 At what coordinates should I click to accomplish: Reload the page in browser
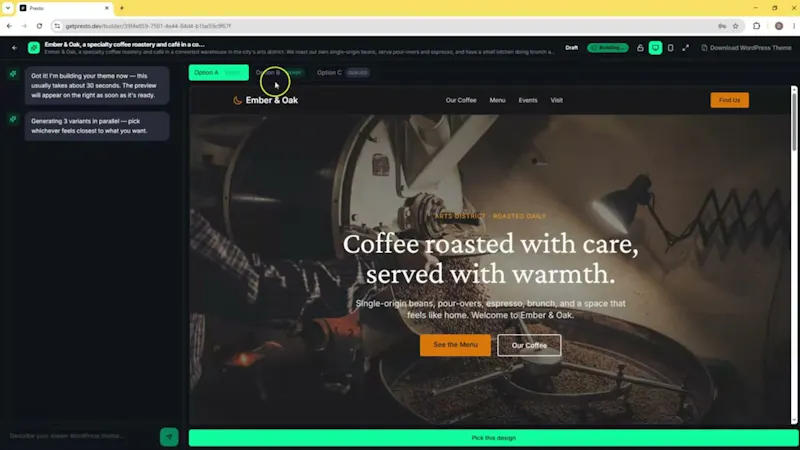(39, 26)
